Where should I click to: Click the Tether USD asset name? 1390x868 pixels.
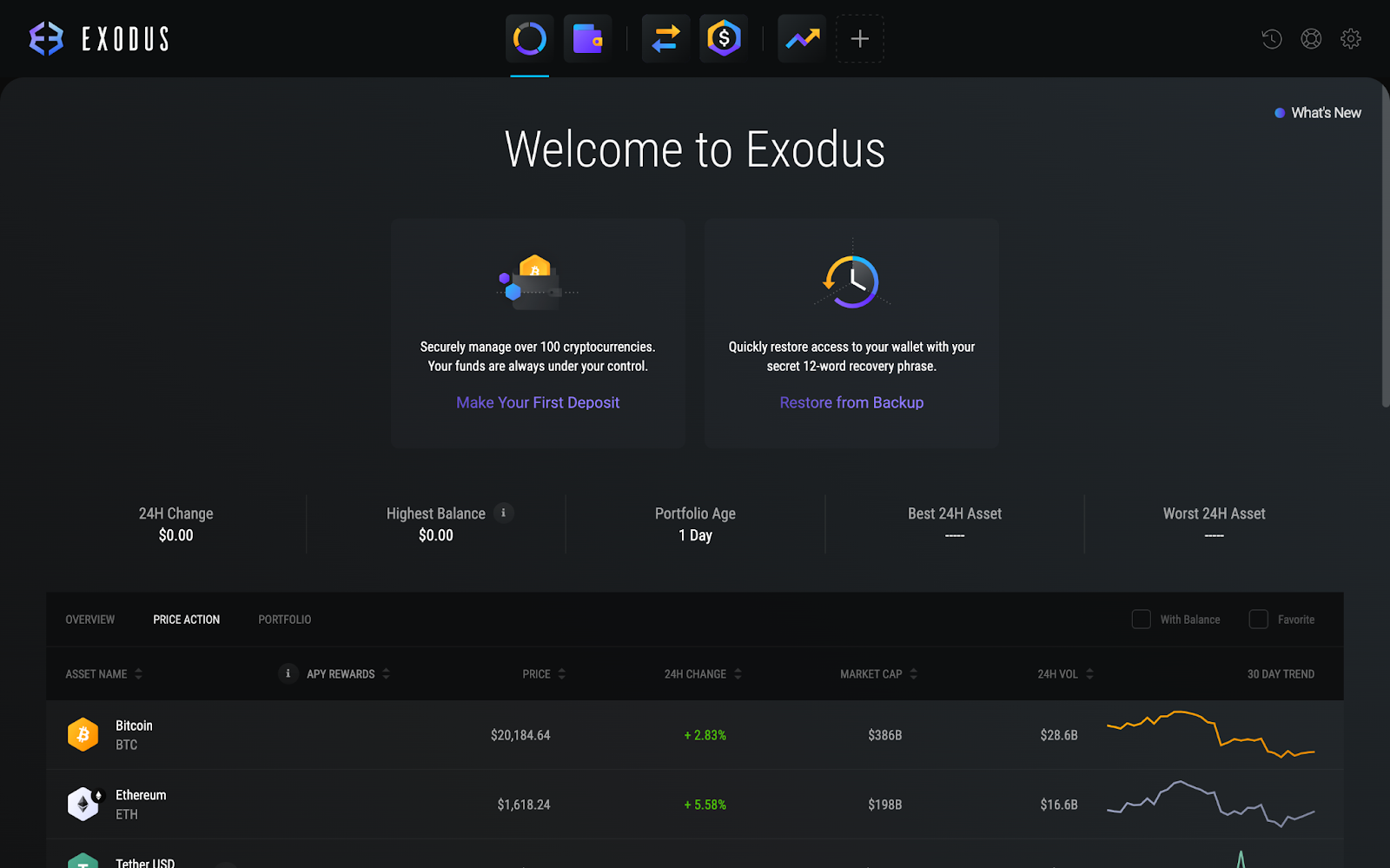point(145,863)
